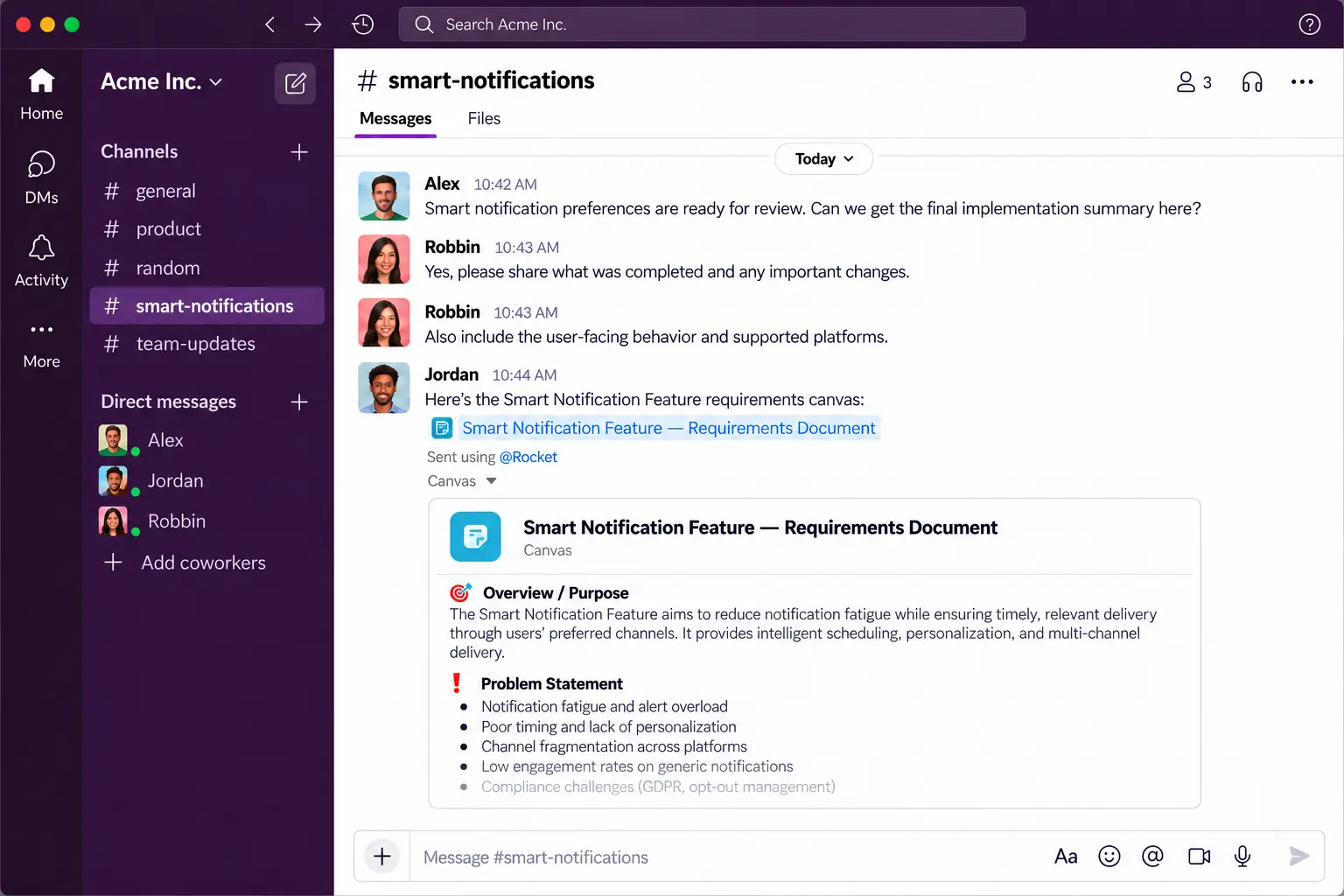1344x896 pixels.
Task: Select the general channel
Action: click(x=207, y=191)
